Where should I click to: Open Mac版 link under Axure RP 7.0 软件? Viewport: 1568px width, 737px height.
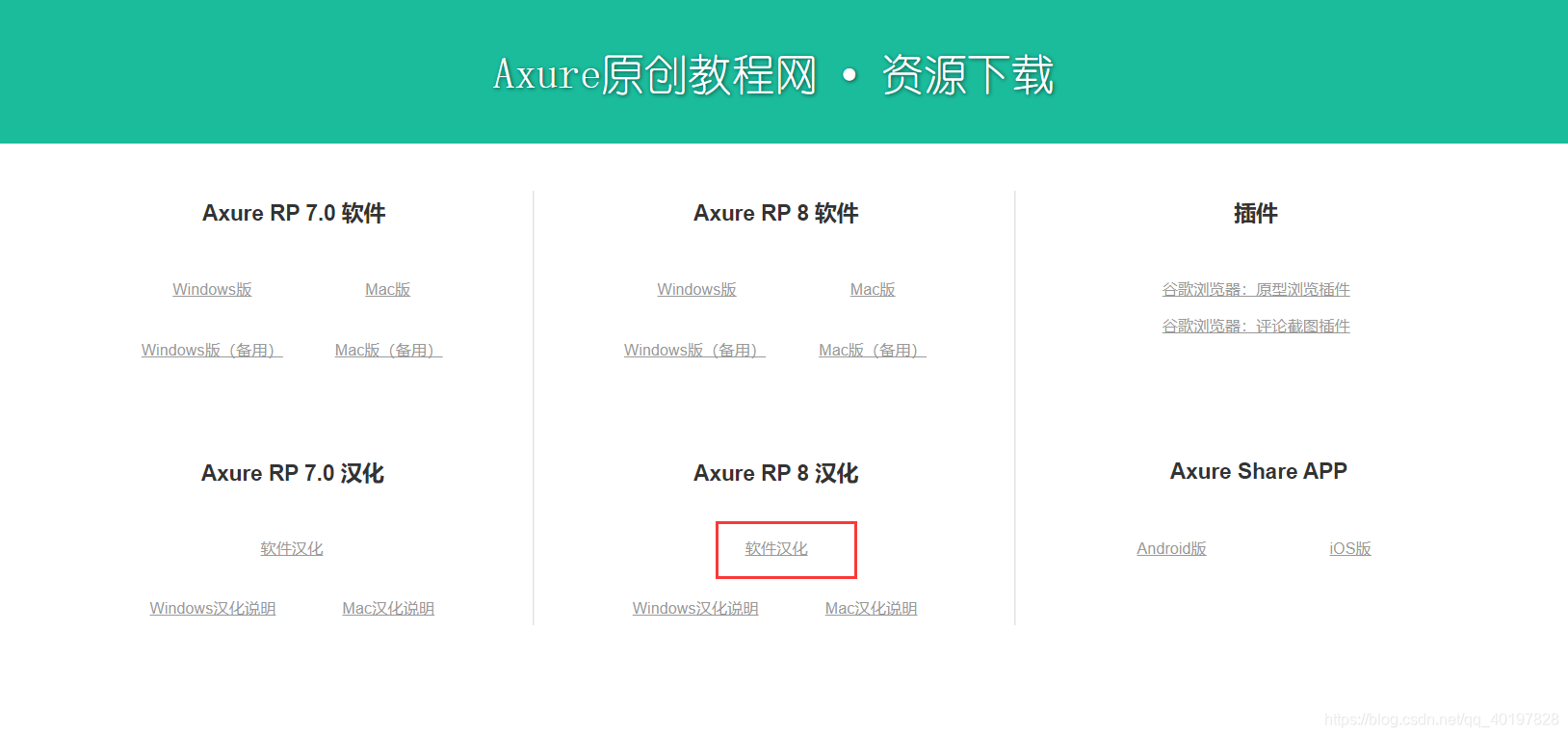click(388, 290)
